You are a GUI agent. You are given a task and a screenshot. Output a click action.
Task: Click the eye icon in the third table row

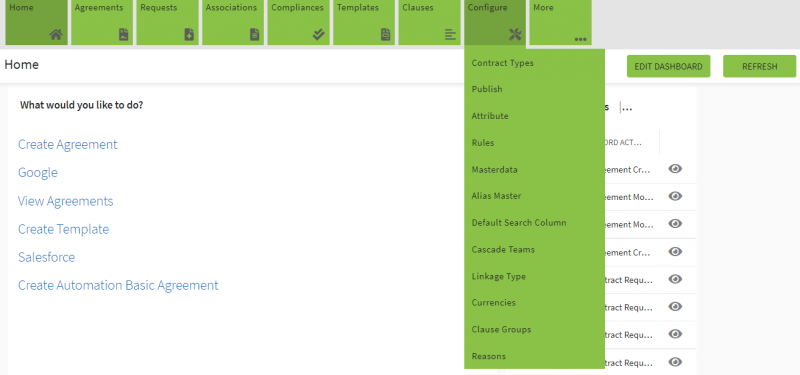(x=675, y=224)
